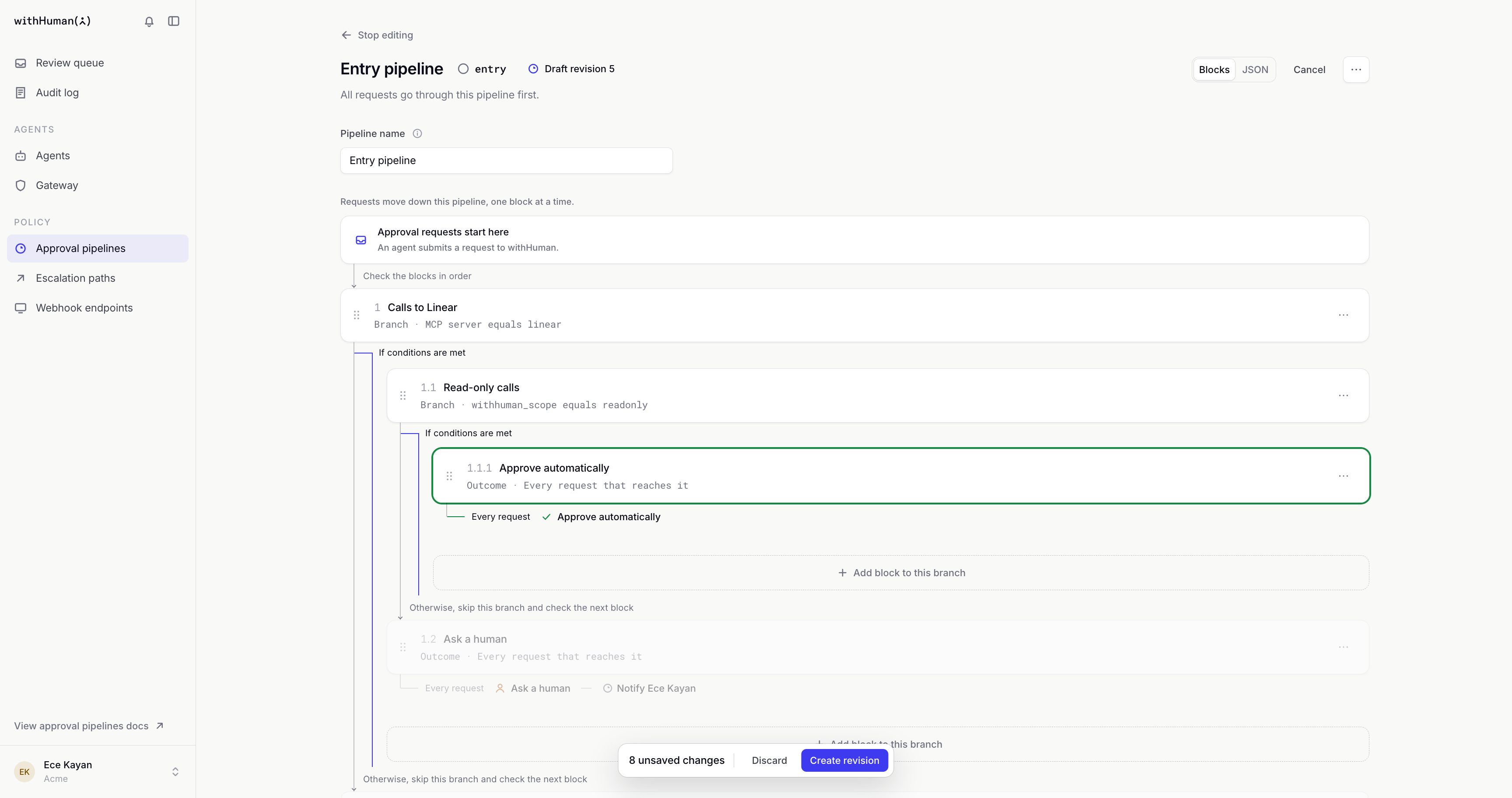Discard unsaved changes

[769, 760]
